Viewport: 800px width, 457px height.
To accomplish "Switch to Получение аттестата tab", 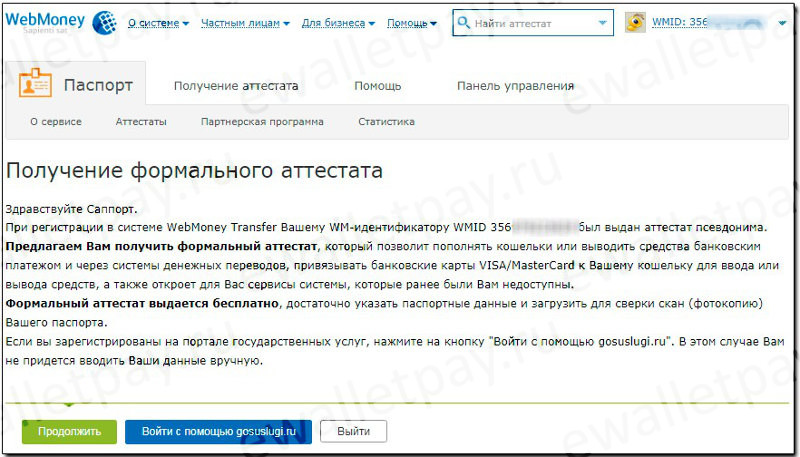I will pyautogui.click(x=236, y=86).
